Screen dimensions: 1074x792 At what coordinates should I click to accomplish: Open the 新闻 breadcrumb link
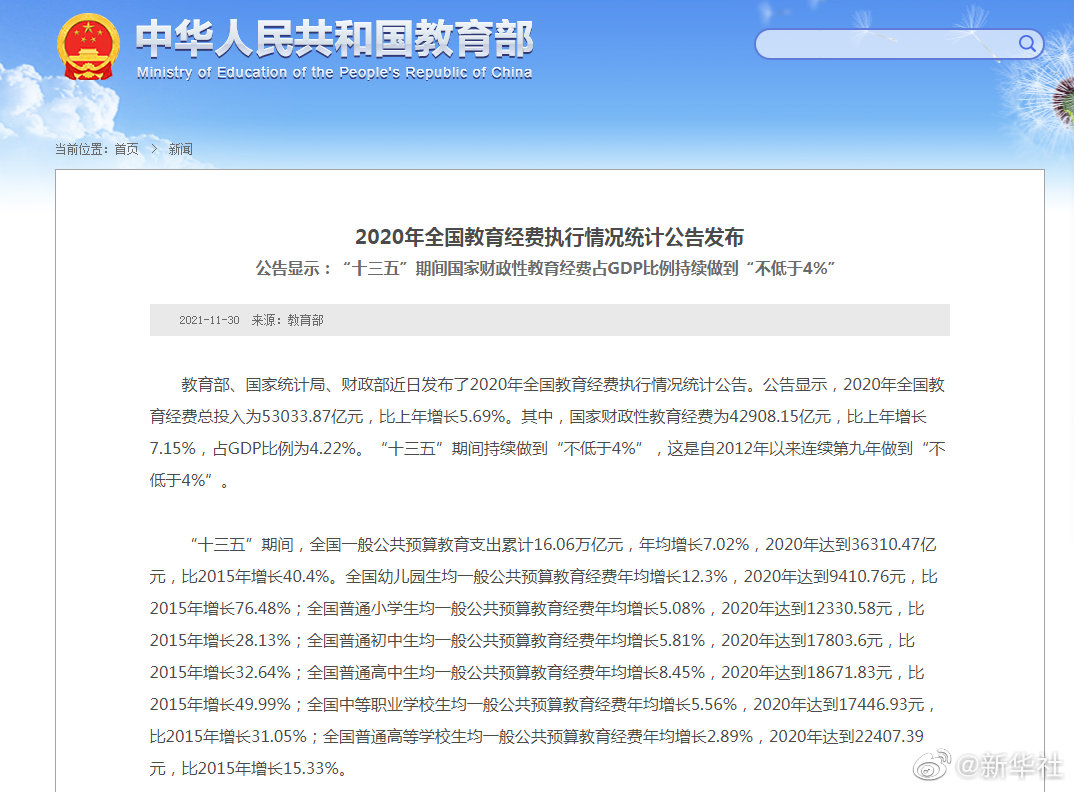(180, 149)
